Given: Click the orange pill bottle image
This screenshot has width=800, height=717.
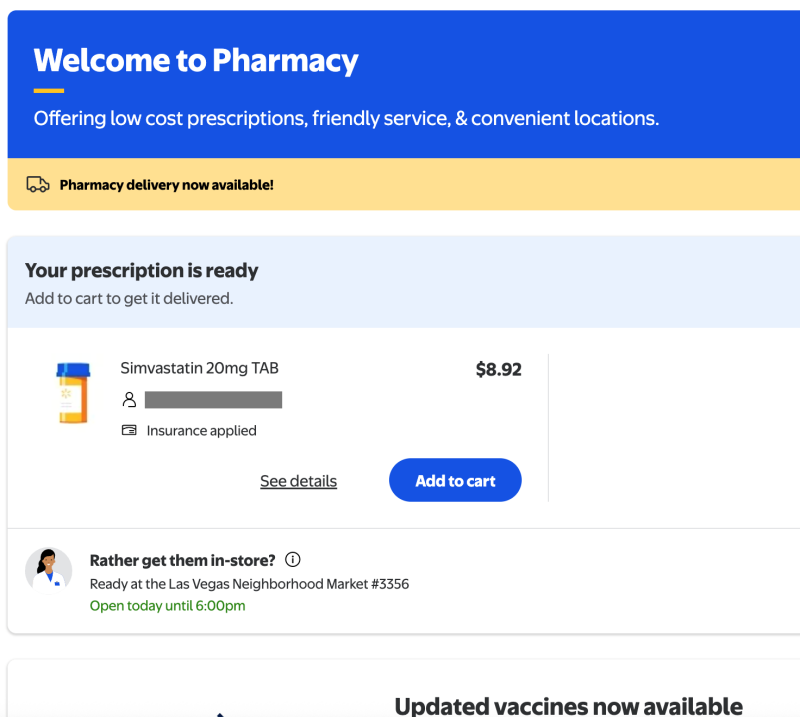Looking at the screenshot, I should click(73, 393).
